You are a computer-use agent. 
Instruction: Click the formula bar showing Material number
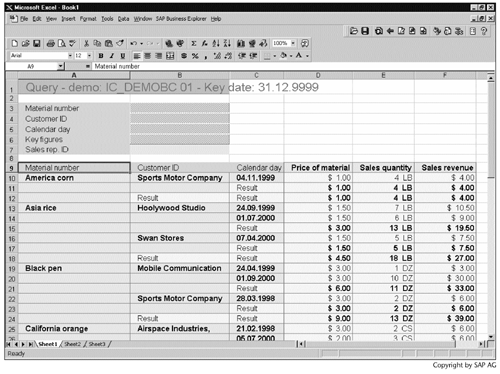point(293,66)
